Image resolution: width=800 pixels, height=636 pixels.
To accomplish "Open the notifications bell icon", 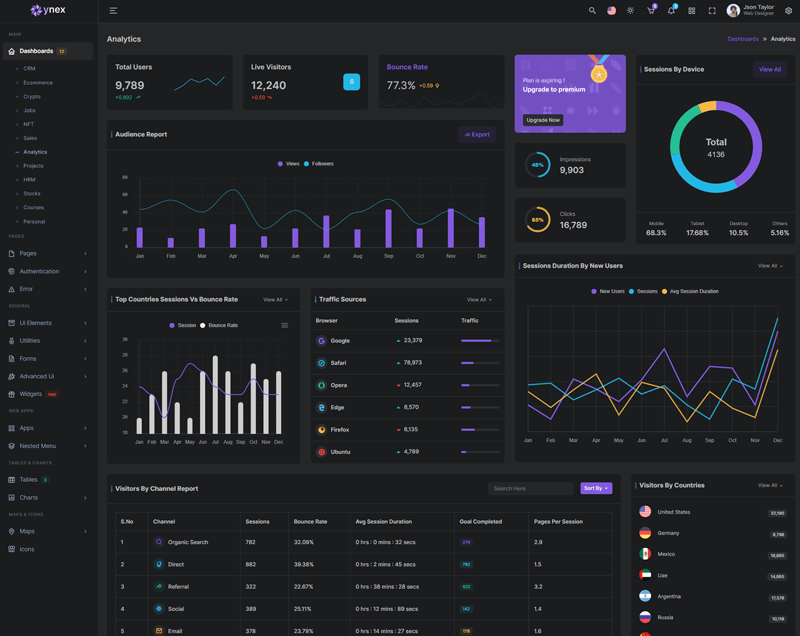I will point(671,11).
